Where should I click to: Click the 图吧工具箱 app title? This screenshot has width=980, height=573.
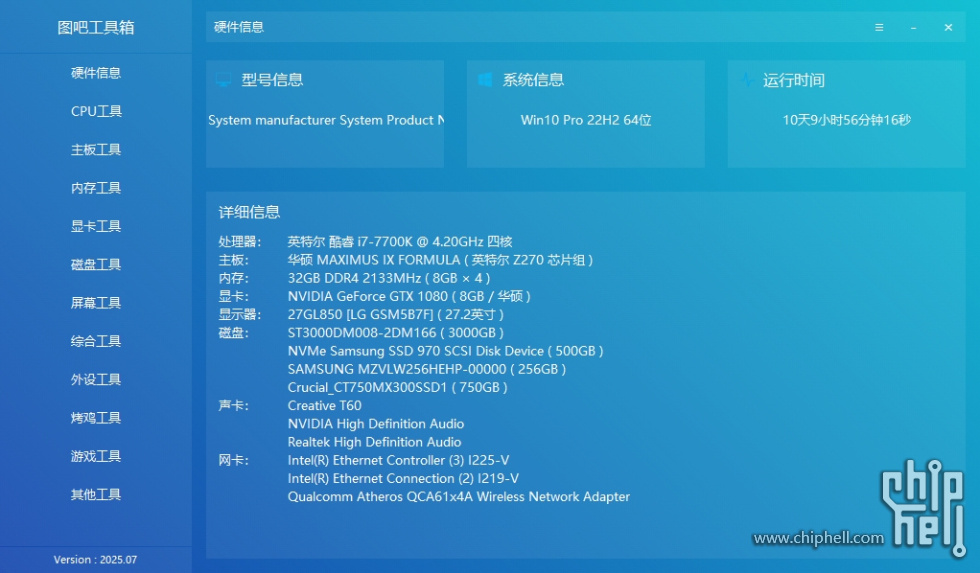click(96, 27)
